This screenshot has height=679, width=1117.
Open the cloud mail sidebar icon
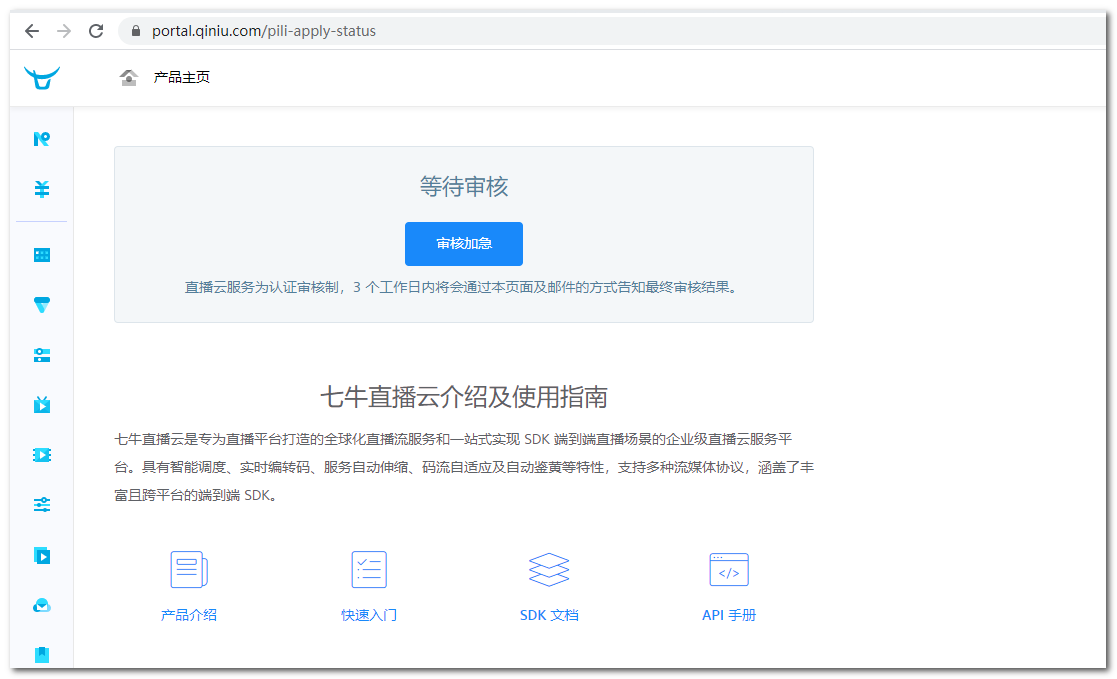point(42,606)
